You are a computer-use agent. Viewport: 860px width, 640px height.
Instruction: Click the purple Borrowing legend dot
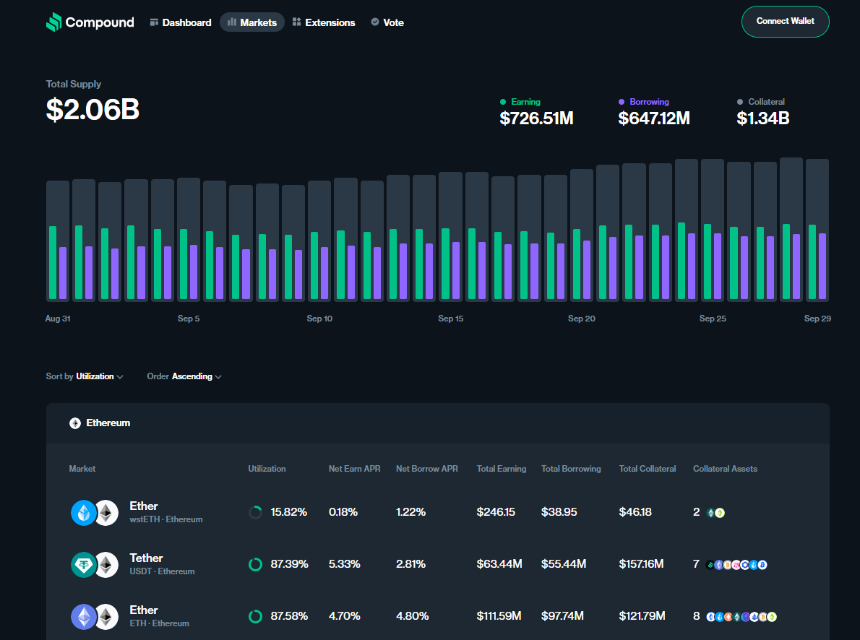pyautogui.click(x=621, y=102)
